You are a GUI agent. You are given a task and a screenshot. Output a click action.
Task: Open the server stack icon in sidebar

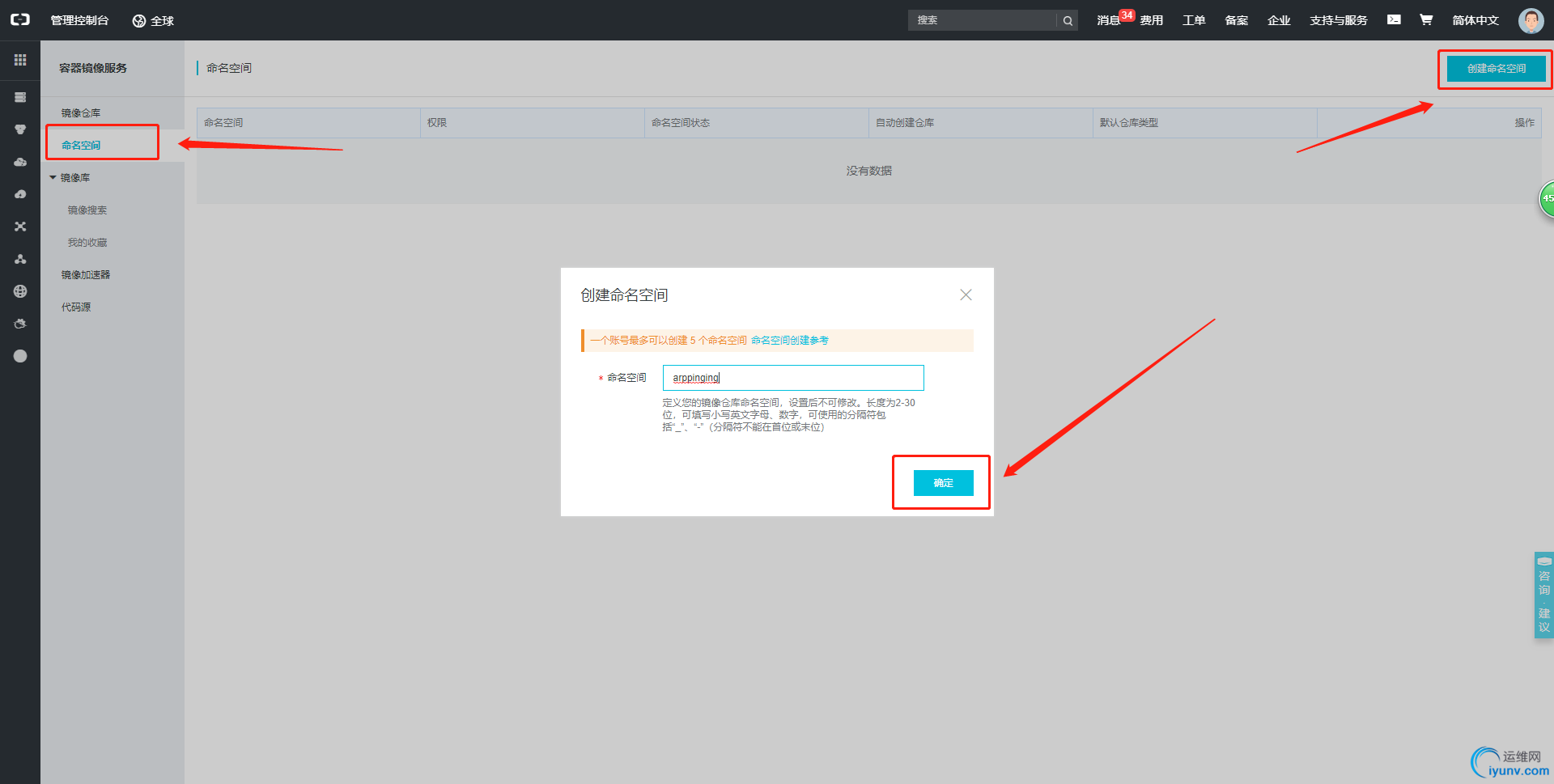(20, 97)
